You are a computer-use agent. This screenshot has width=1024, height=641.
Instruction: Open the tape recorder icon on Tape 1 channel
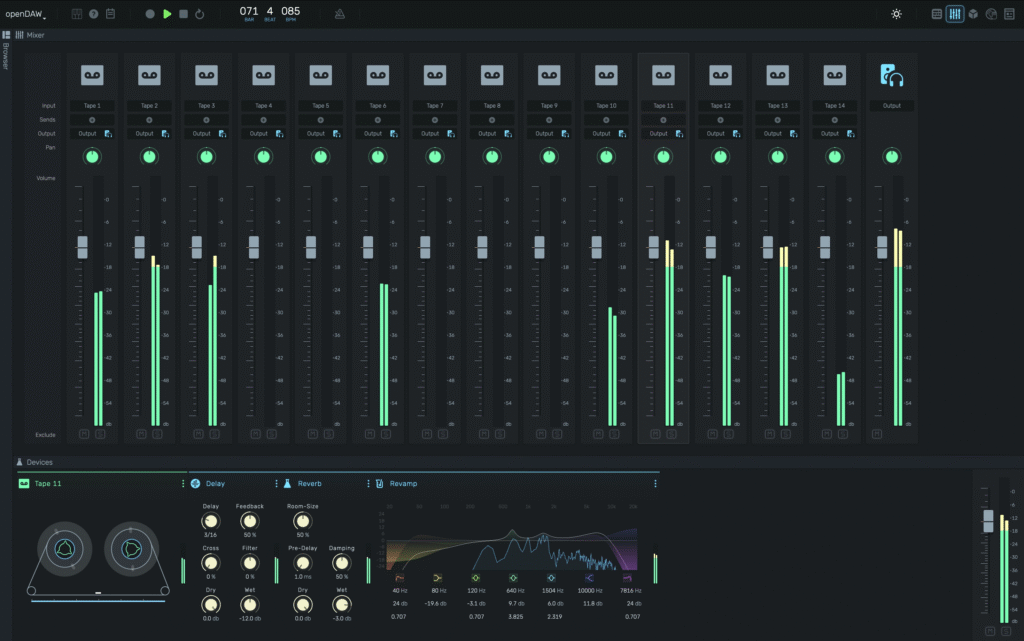pyautogui.click(x=92, y=72)
